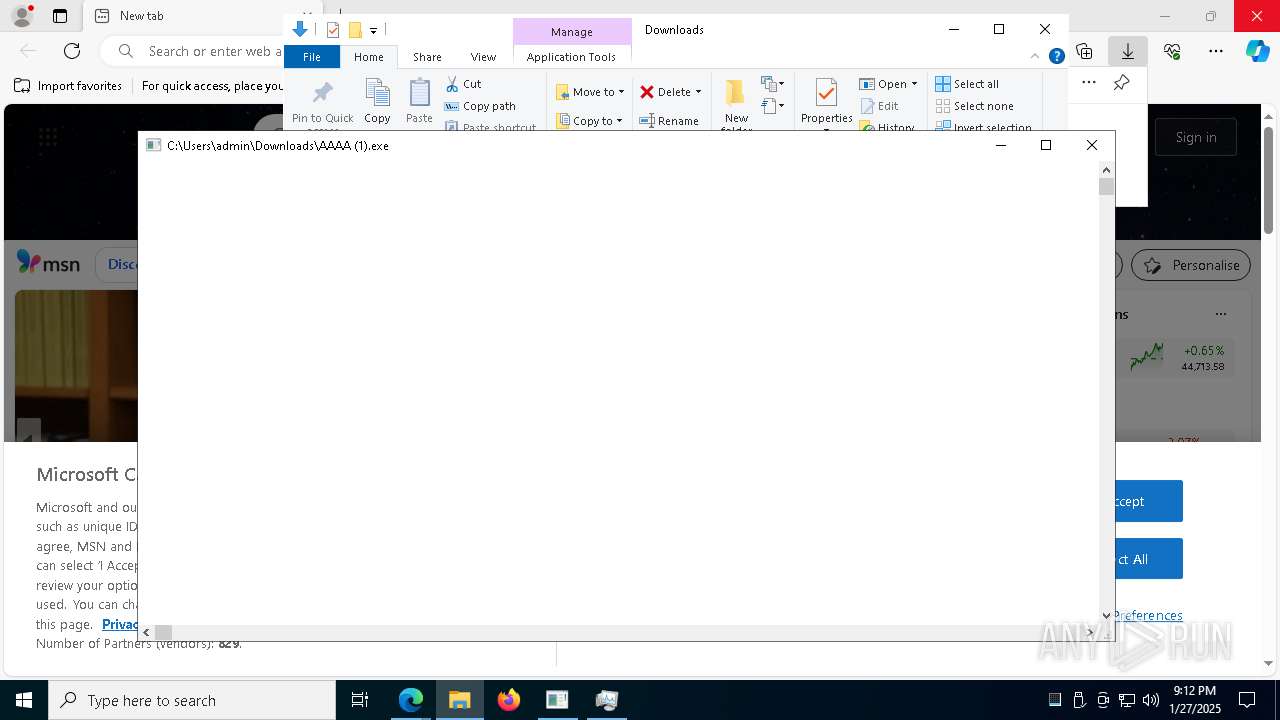This screenshot has width=1280, height=720.
Task: Click the Manage Preferences link
Action: (1148, 615)
